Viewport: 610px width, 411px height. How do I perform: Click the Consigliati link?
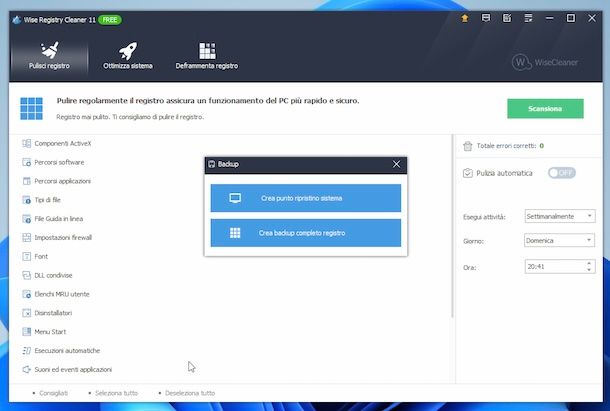(x=53, y=393)
